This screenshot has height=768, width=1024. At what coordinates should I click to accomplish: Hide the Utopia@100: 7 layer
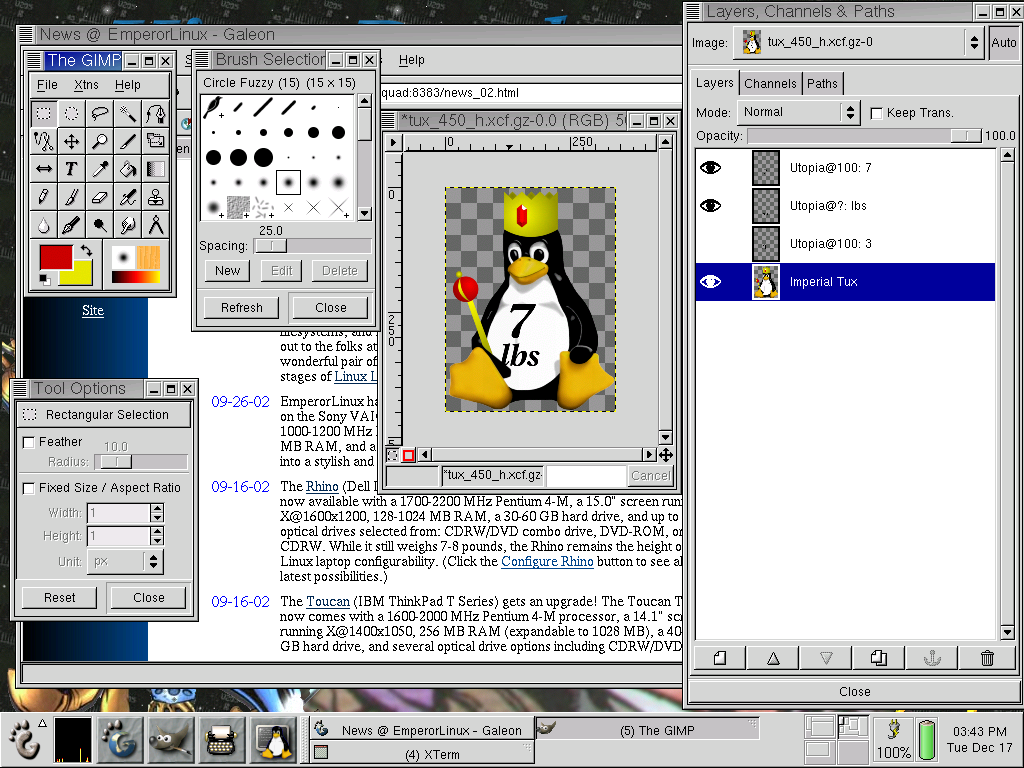[x=711, y=168]
